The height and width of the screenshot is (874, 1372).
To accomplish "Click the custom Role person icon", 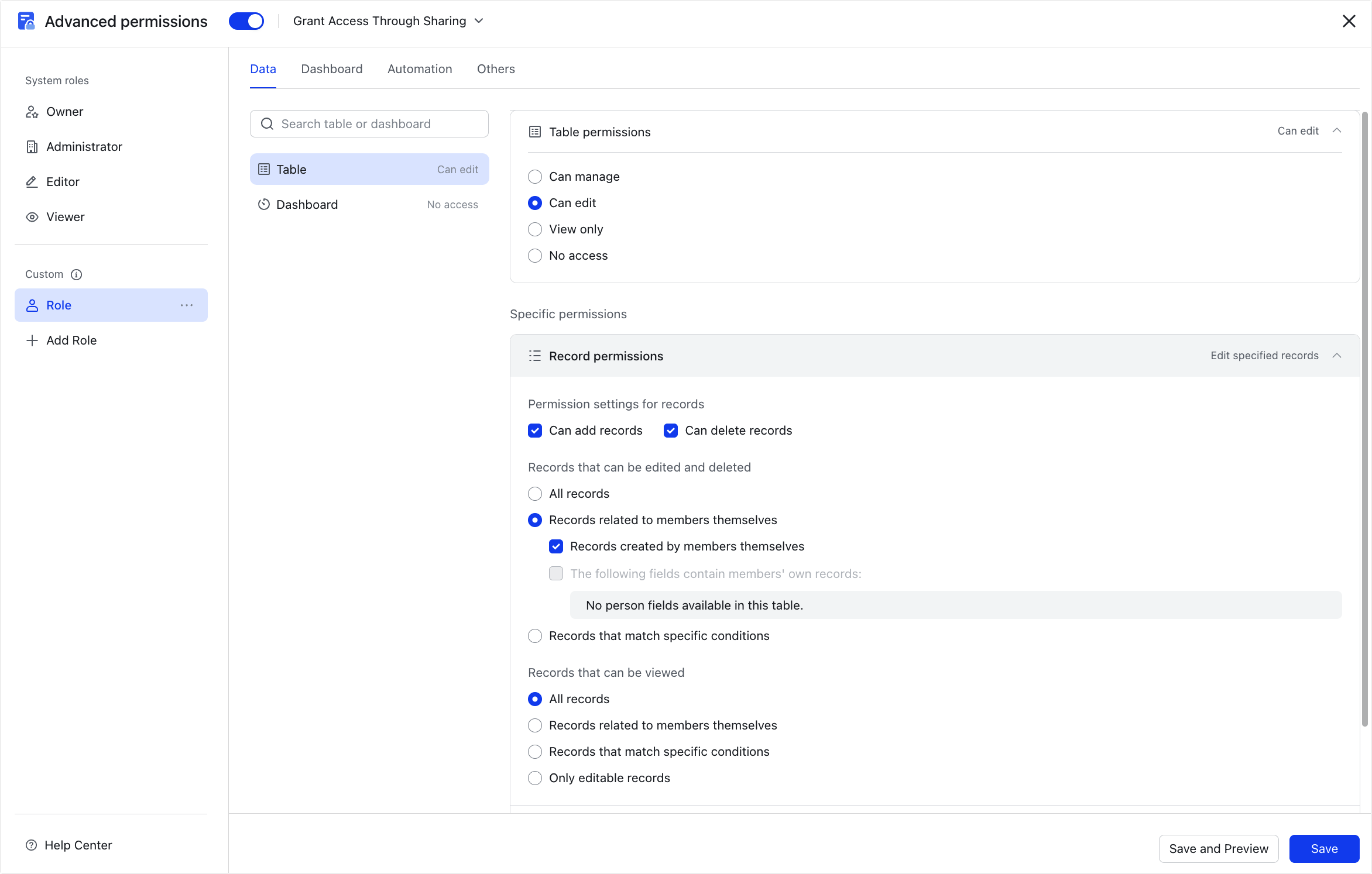I will pos(32,305).
